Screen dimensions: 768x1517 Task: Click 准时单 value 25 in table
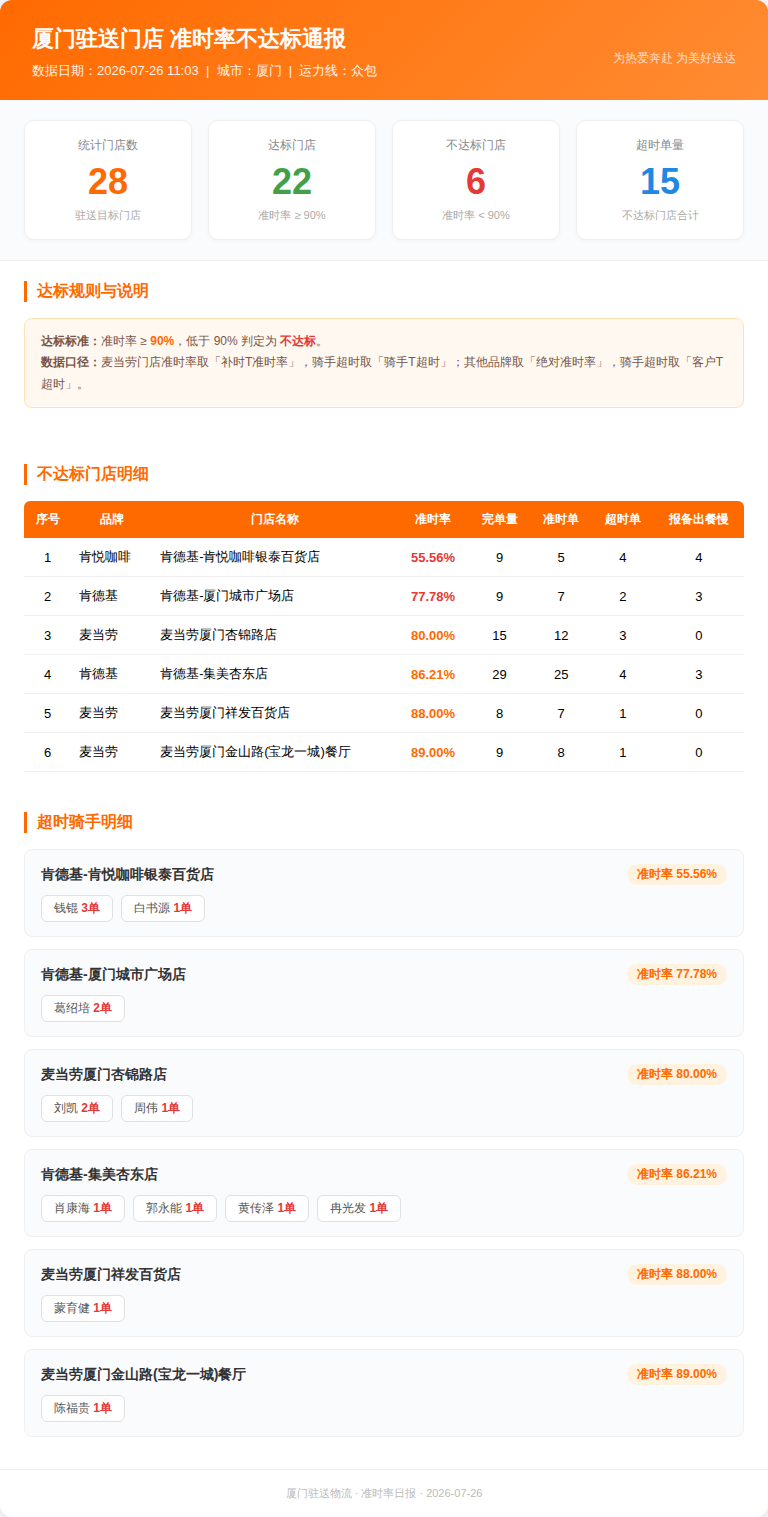click(561, 674)
